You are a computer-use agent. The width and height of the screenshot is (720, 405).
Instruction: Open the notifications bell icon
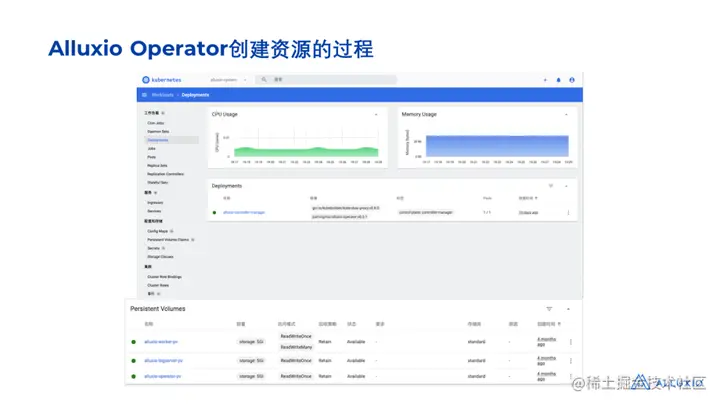click(558, 80)
